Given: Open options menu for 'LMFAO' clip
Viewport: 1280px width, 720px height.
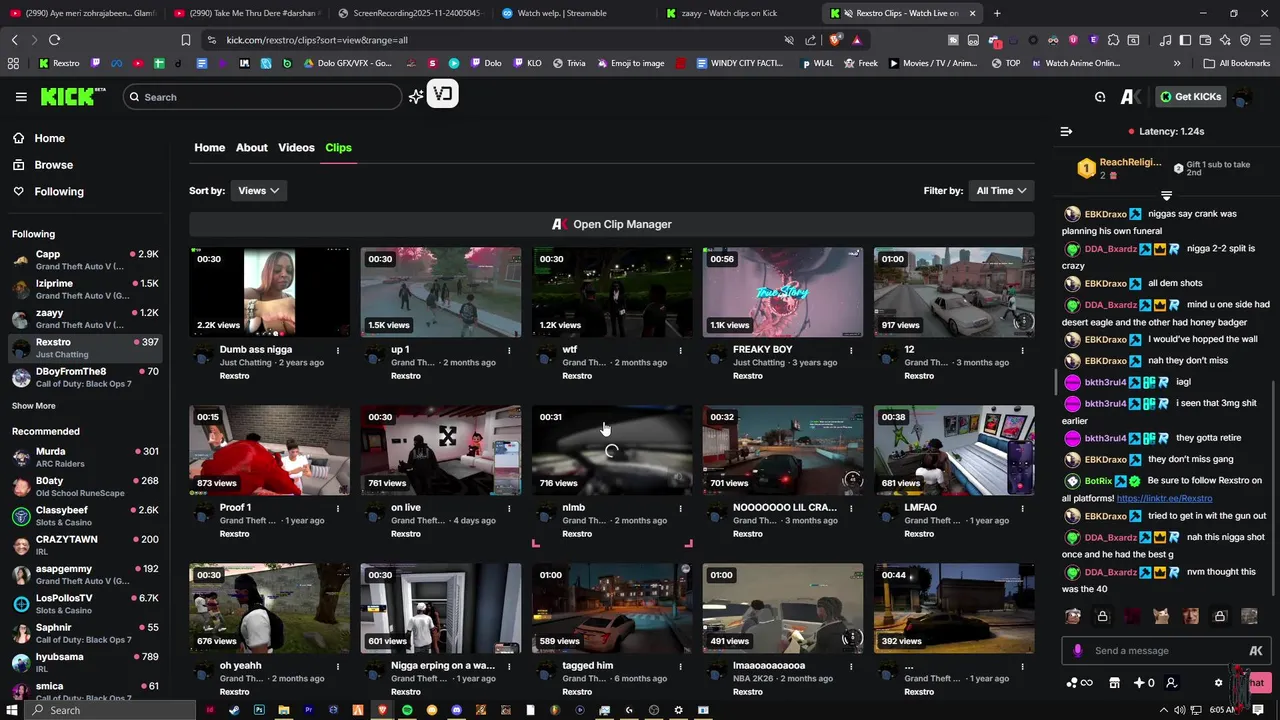Looking at the screenshot, I should [x=1022, y=508].
